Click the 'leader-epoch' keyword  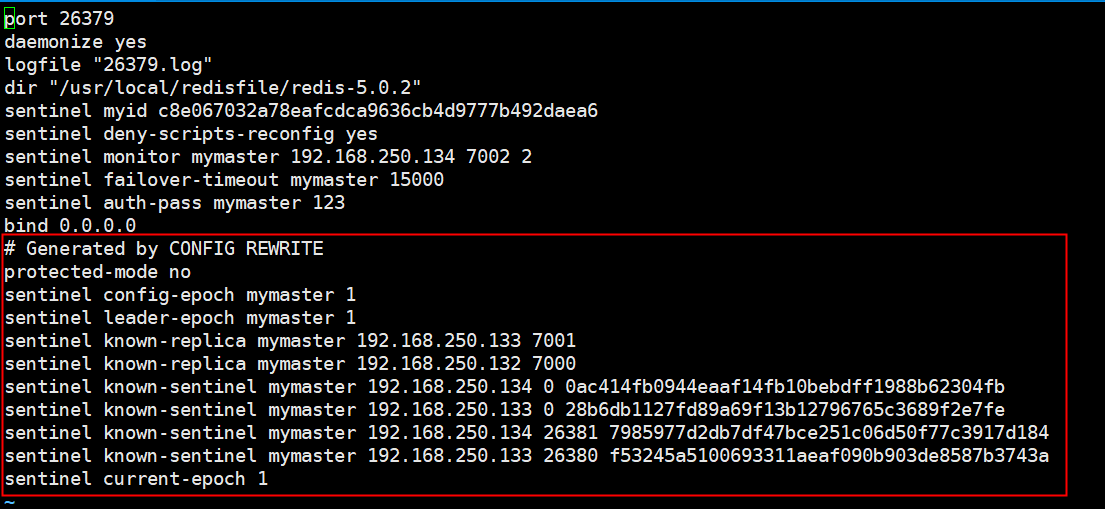click(x=169, y=318)
